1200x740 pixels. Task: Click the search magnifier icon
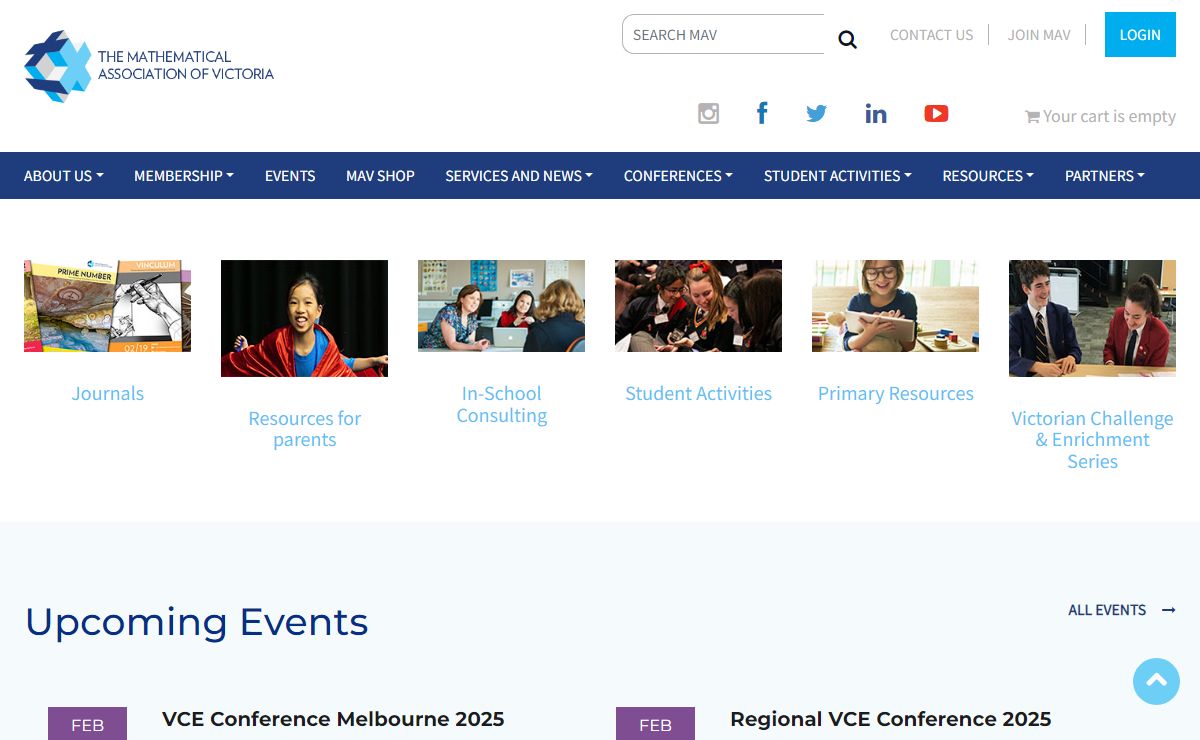(847, 40)
